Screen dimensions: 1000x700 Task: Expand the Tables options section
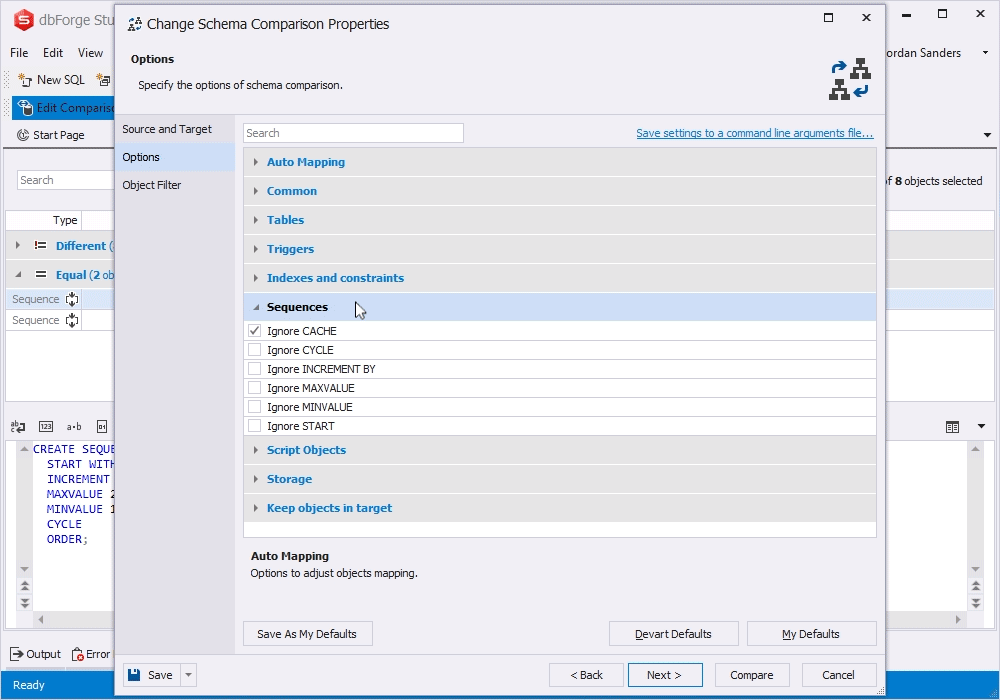pos(256,220)
